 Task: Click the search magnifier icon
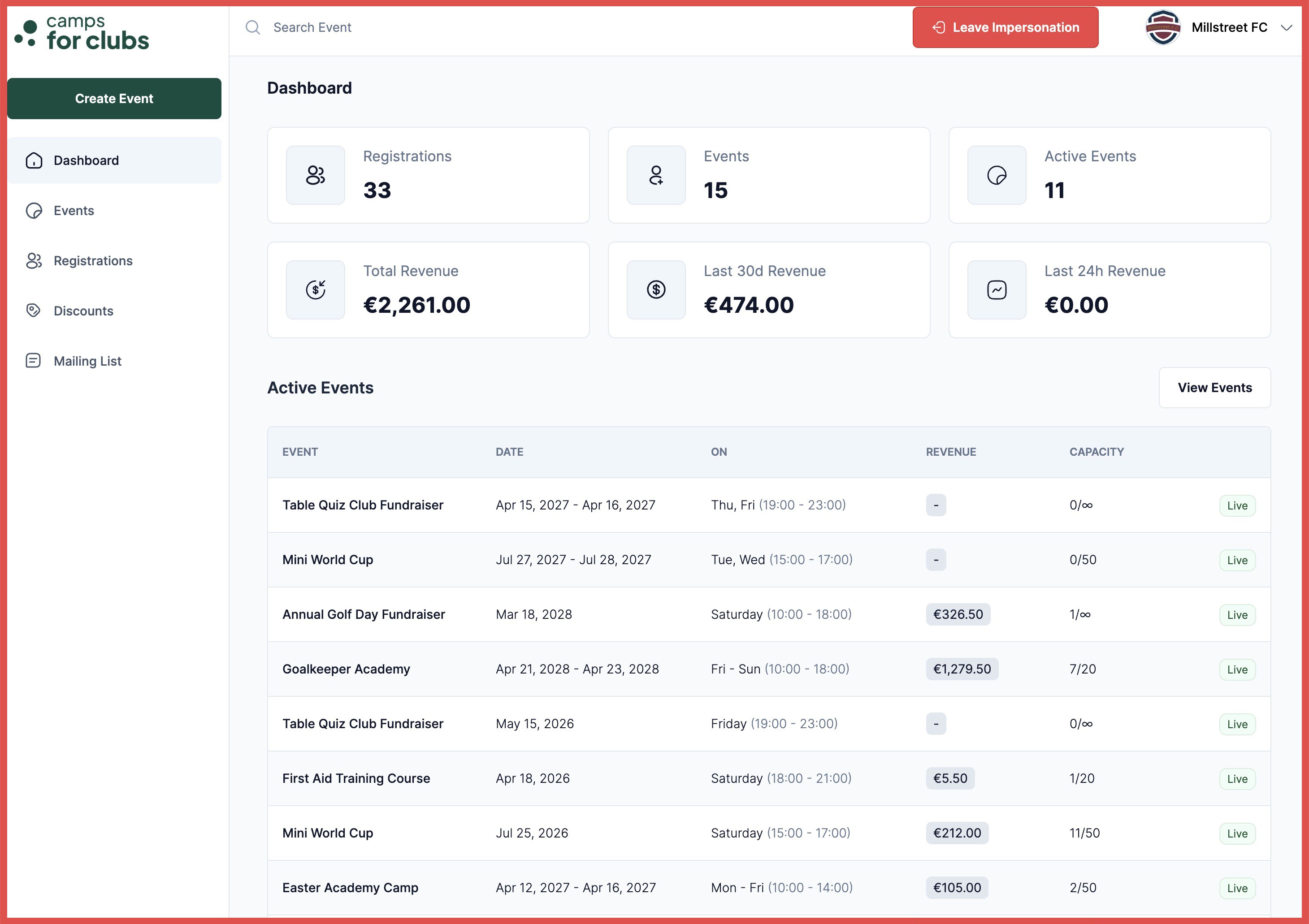(252, 27)
